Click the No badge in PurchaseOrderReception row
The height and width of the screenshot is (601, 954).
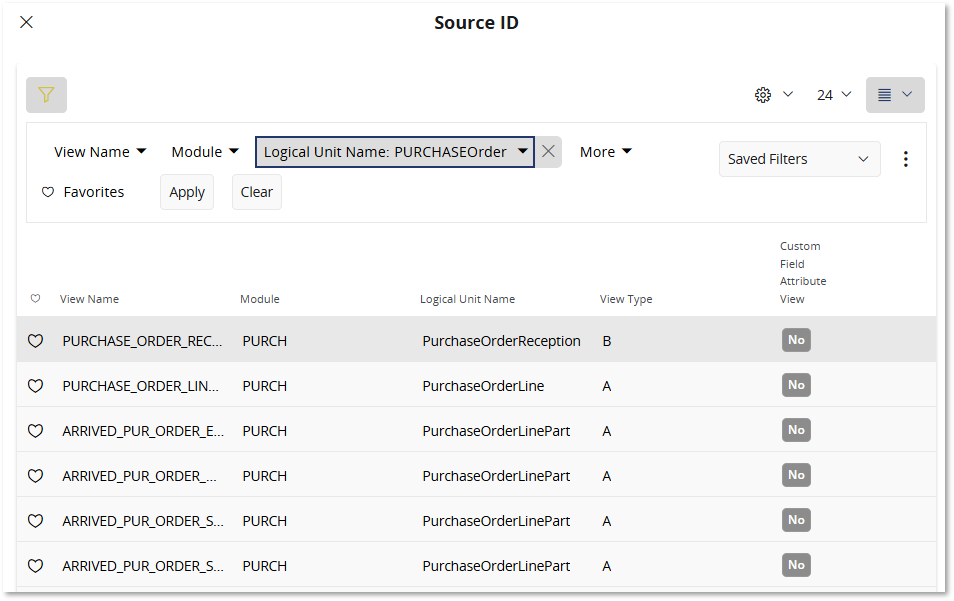(796, 340)
